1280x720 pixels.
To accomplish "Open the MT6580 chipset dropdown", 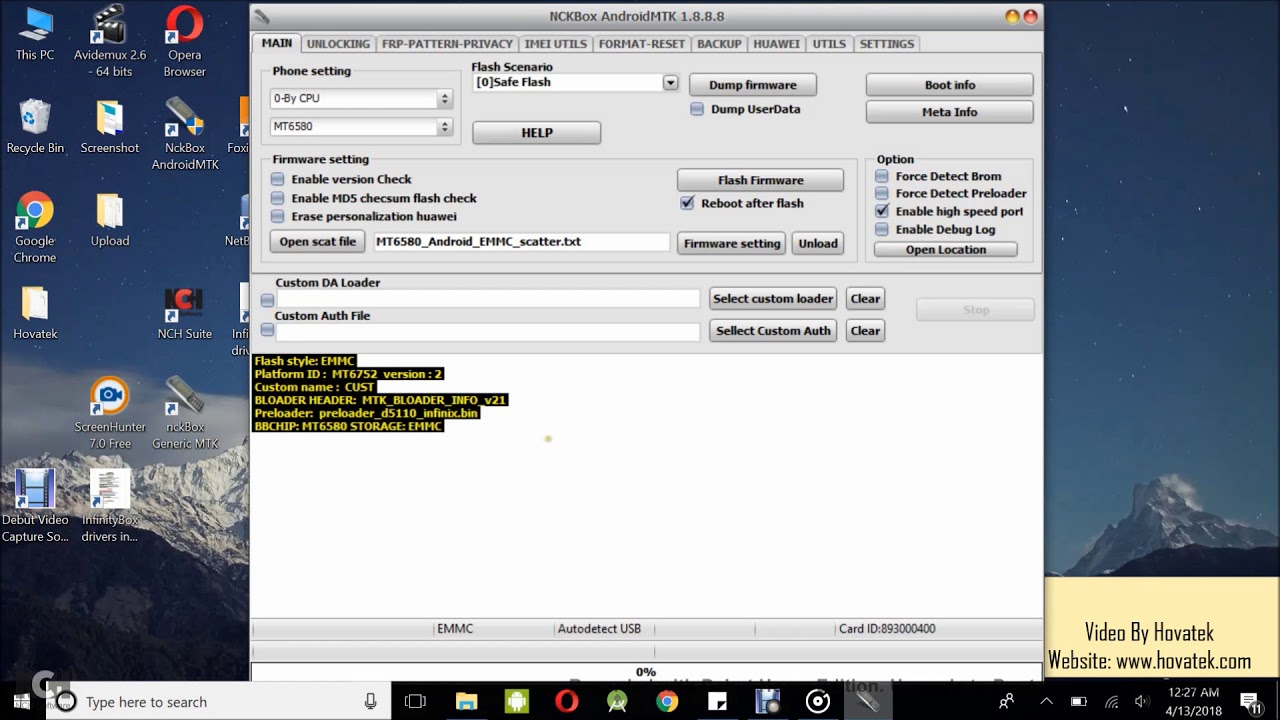I will tap(361, 127).
